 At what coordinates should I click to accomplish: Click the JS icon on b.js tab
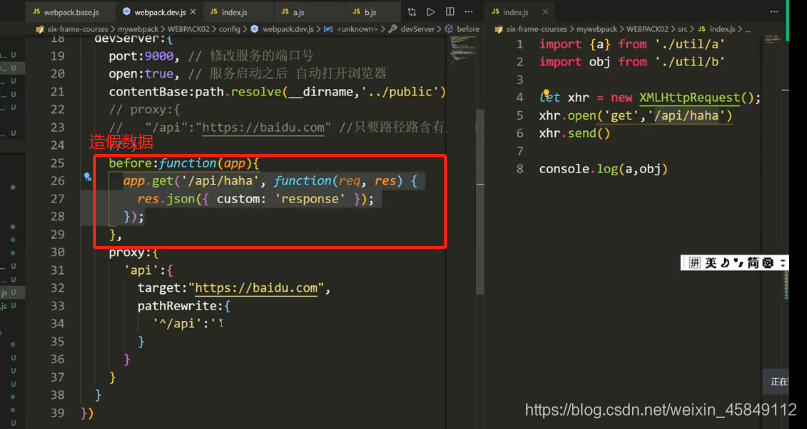[x=356, y=12]
